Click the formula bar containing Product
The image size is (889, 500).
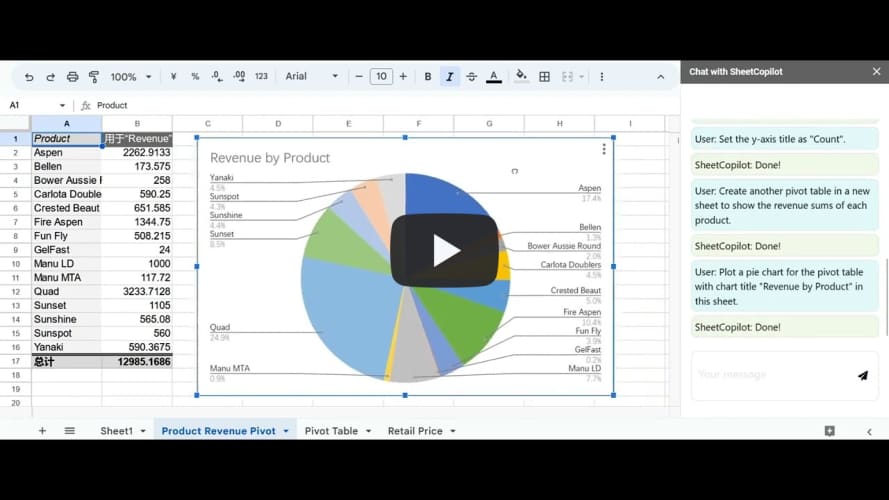(380, 105)
